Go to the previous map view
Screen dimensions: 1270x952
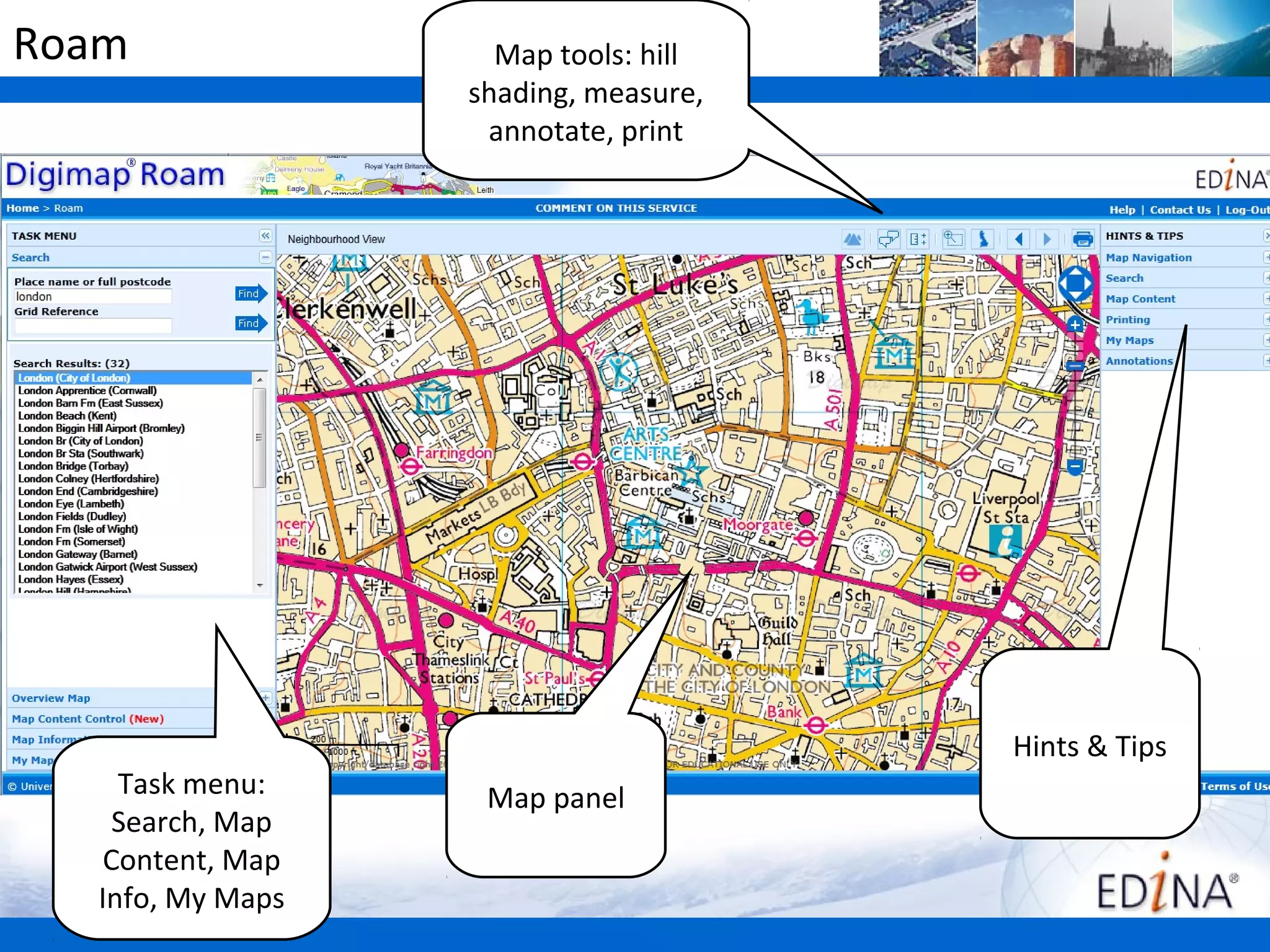[1019, 239]
